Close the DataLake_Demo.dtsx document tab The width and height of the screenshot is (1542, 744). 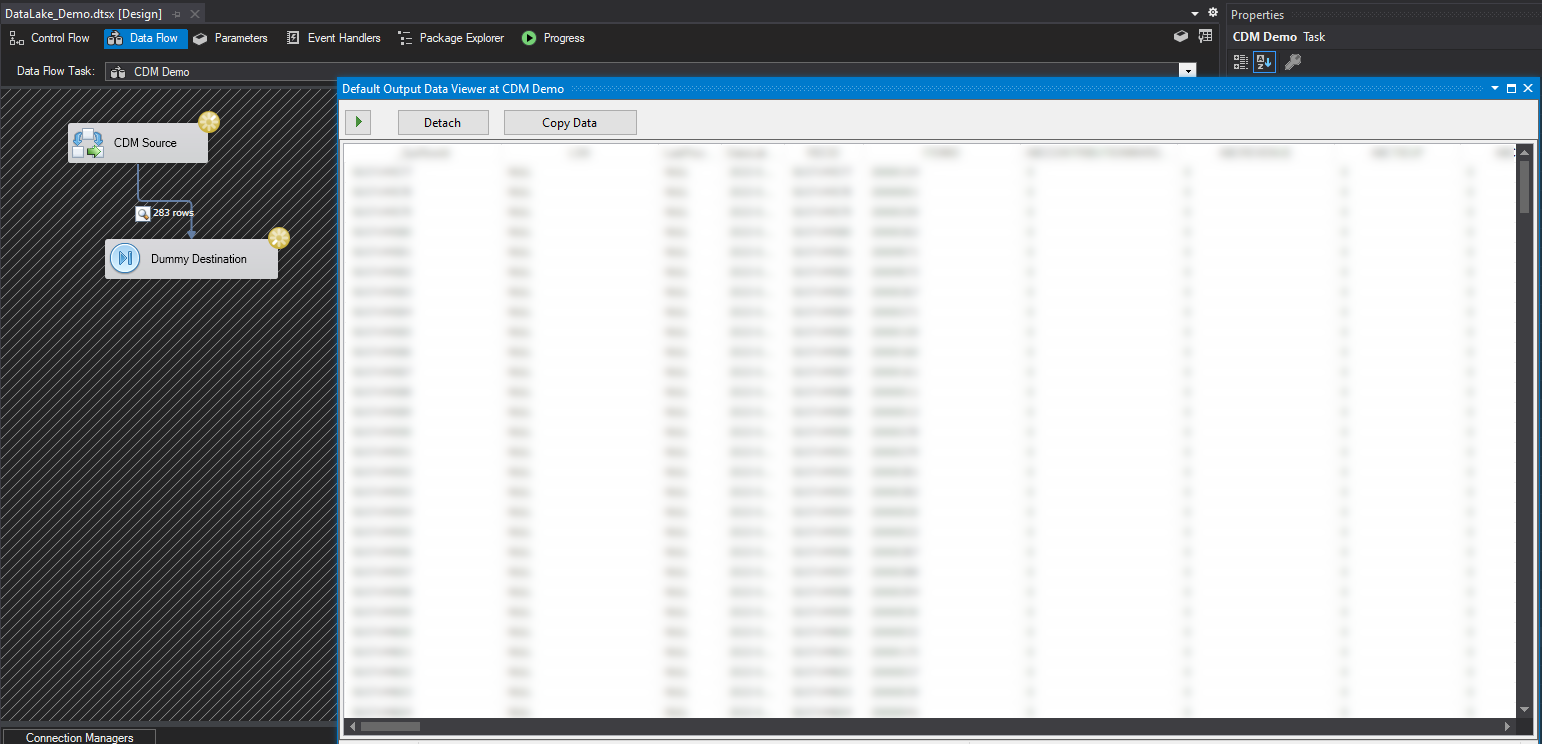194,14
